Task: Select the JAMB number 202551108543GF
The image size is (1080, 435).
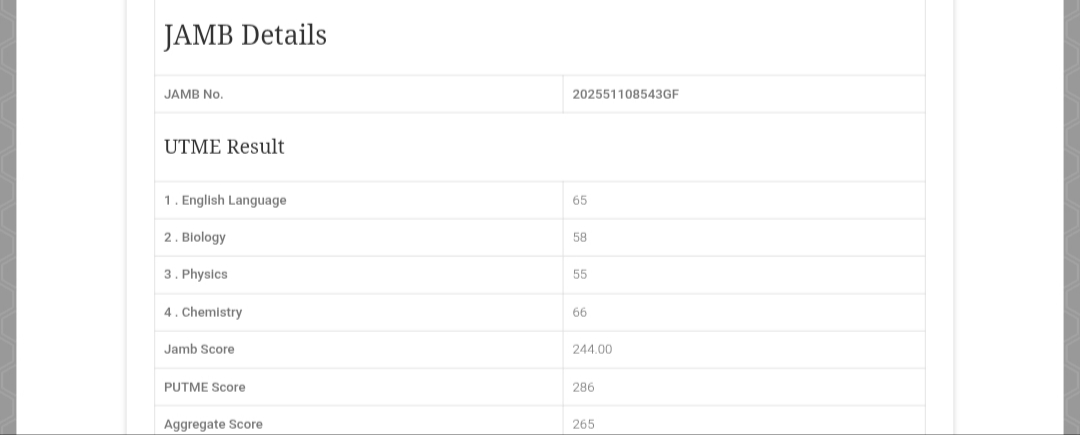Action: pos(626,94)
